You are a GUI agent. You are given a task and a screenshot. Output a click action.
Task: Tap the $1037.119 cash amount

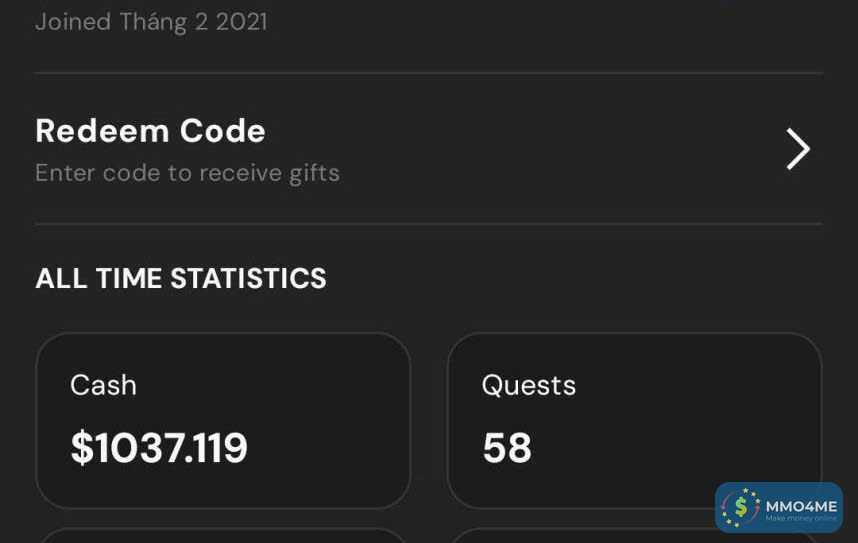159,448
